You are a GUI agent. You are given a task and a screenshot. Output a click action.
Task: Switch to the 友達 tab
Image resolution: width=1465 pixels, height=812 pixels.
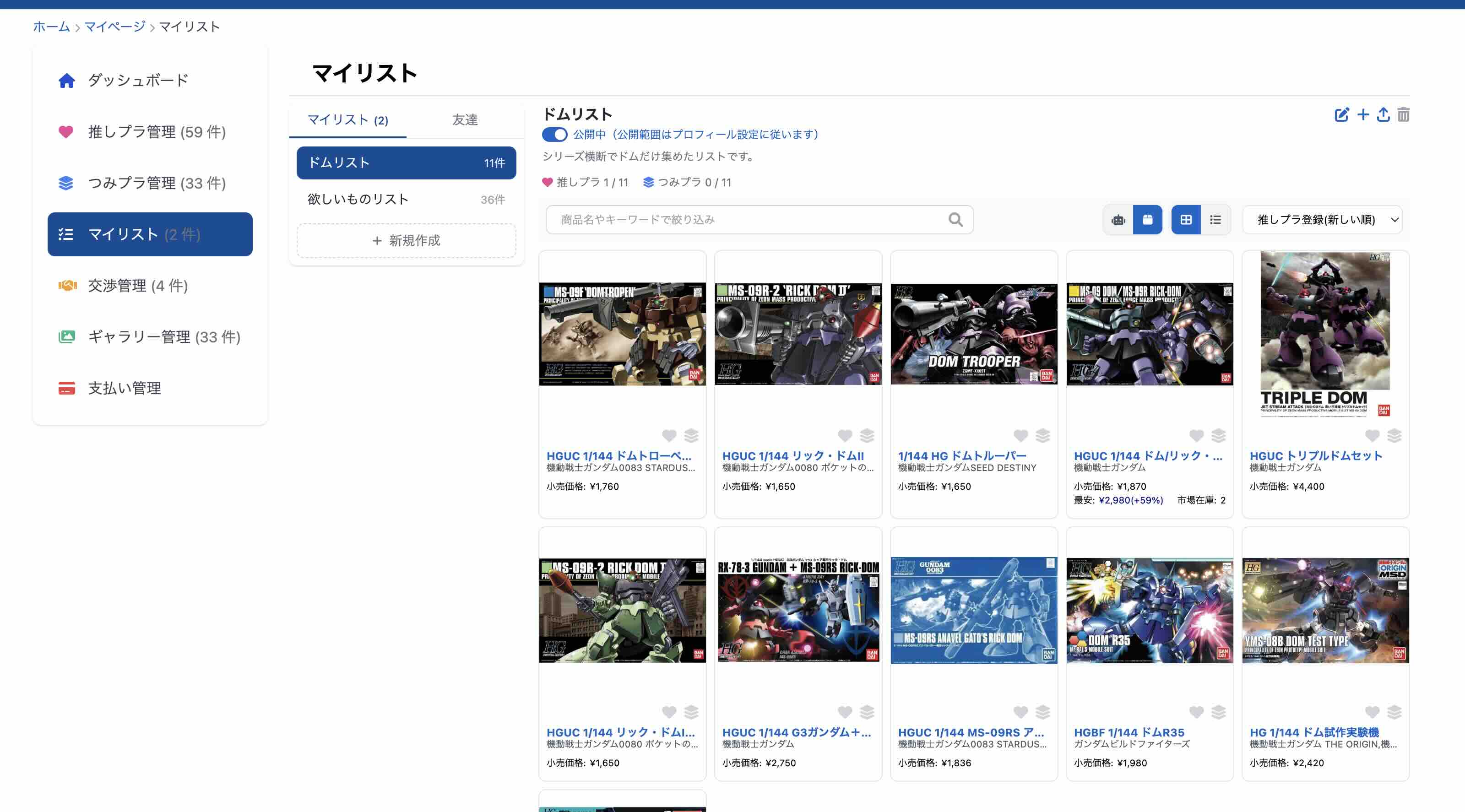click(465, 120)
